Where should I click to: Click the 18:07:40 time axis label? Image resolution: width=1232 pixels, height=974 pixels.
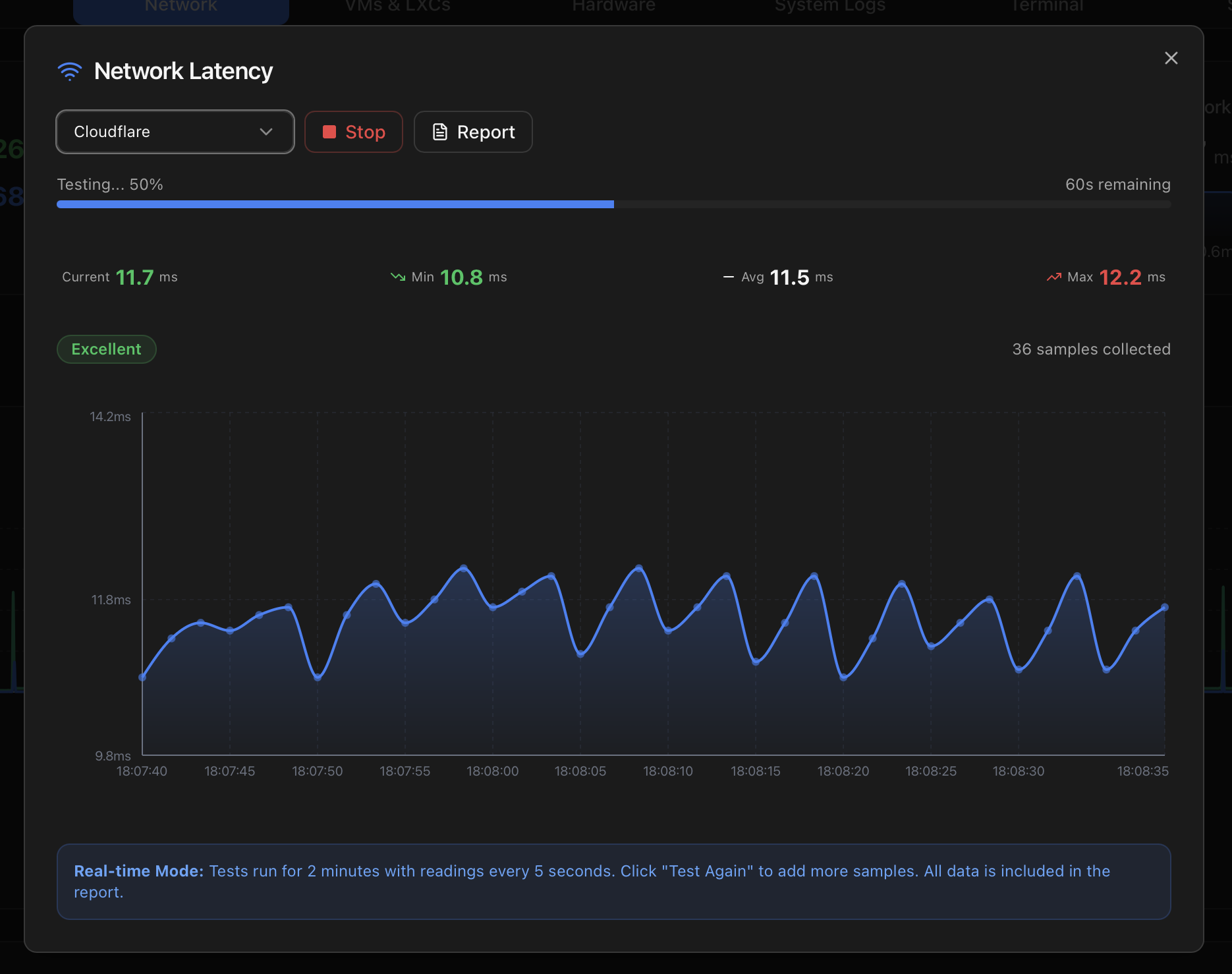coord(142,771)
